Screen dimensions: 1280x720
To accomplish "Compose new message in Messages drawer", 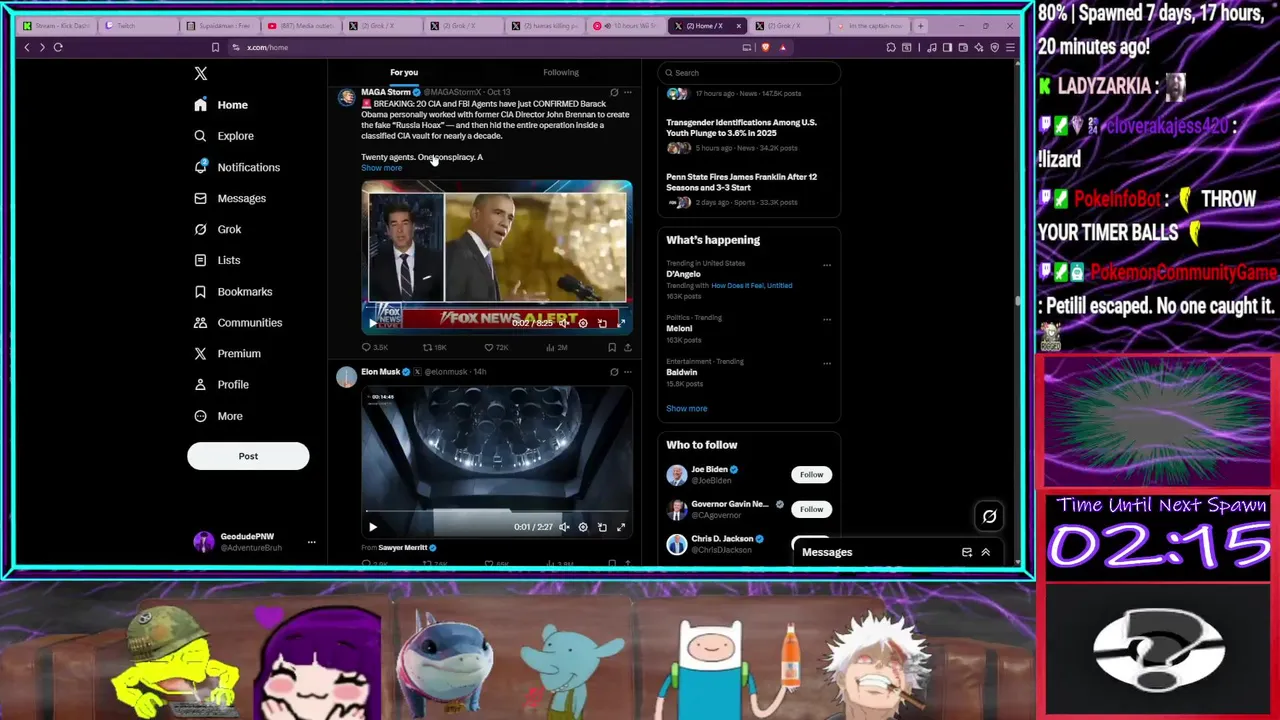I will (967, 552).
